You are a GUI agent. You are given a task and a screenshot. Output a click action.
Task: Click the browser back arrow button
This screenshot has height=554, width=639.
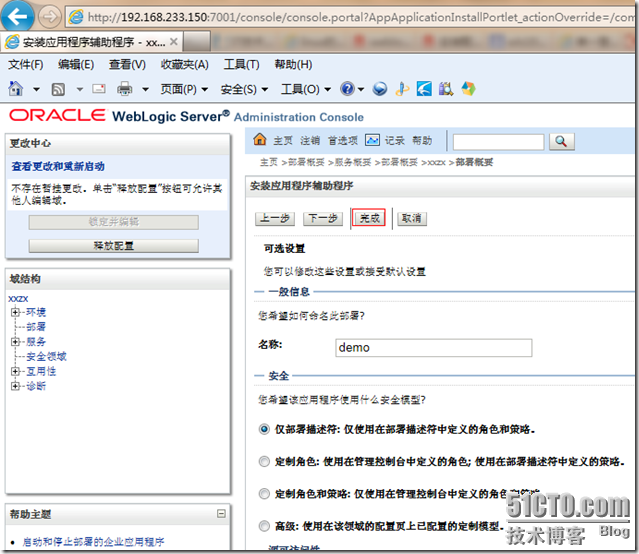tap(17, 16)
